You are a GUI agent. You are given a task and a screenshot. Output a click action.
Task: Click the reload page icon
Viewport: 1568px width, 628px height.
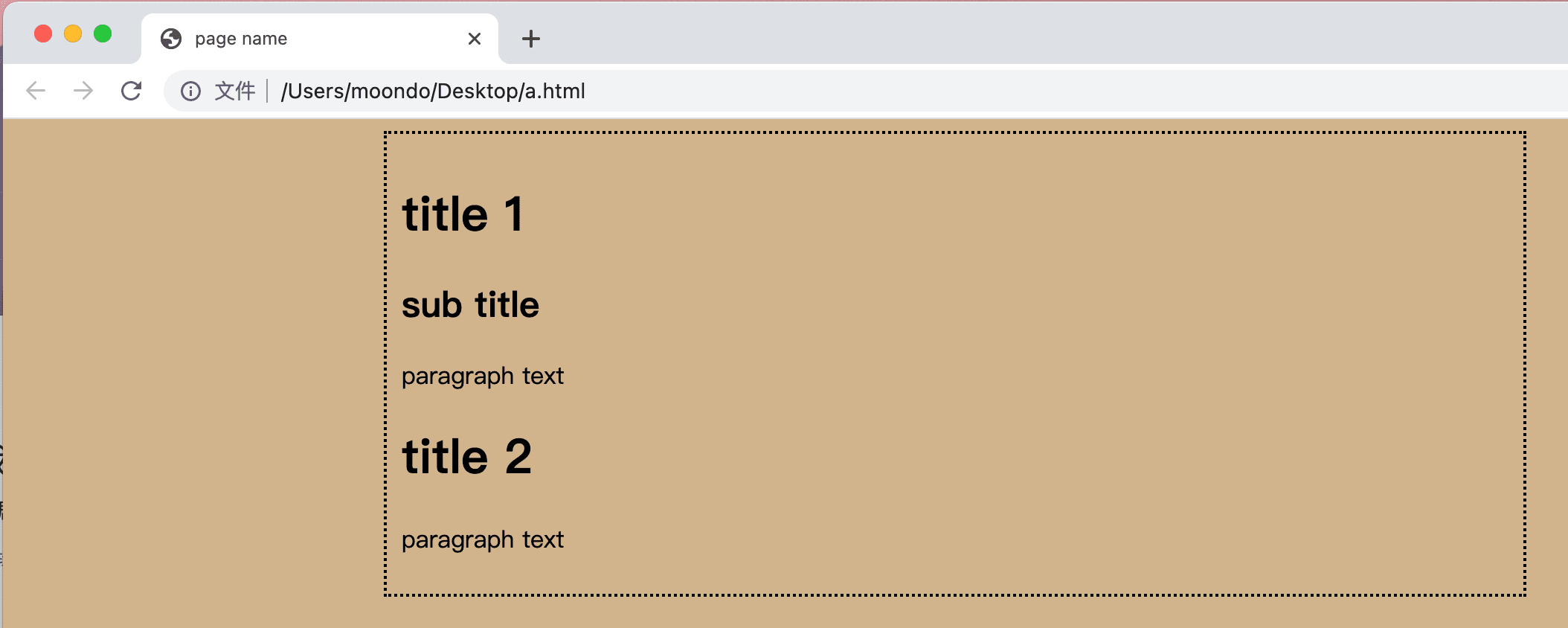[131, 91]
